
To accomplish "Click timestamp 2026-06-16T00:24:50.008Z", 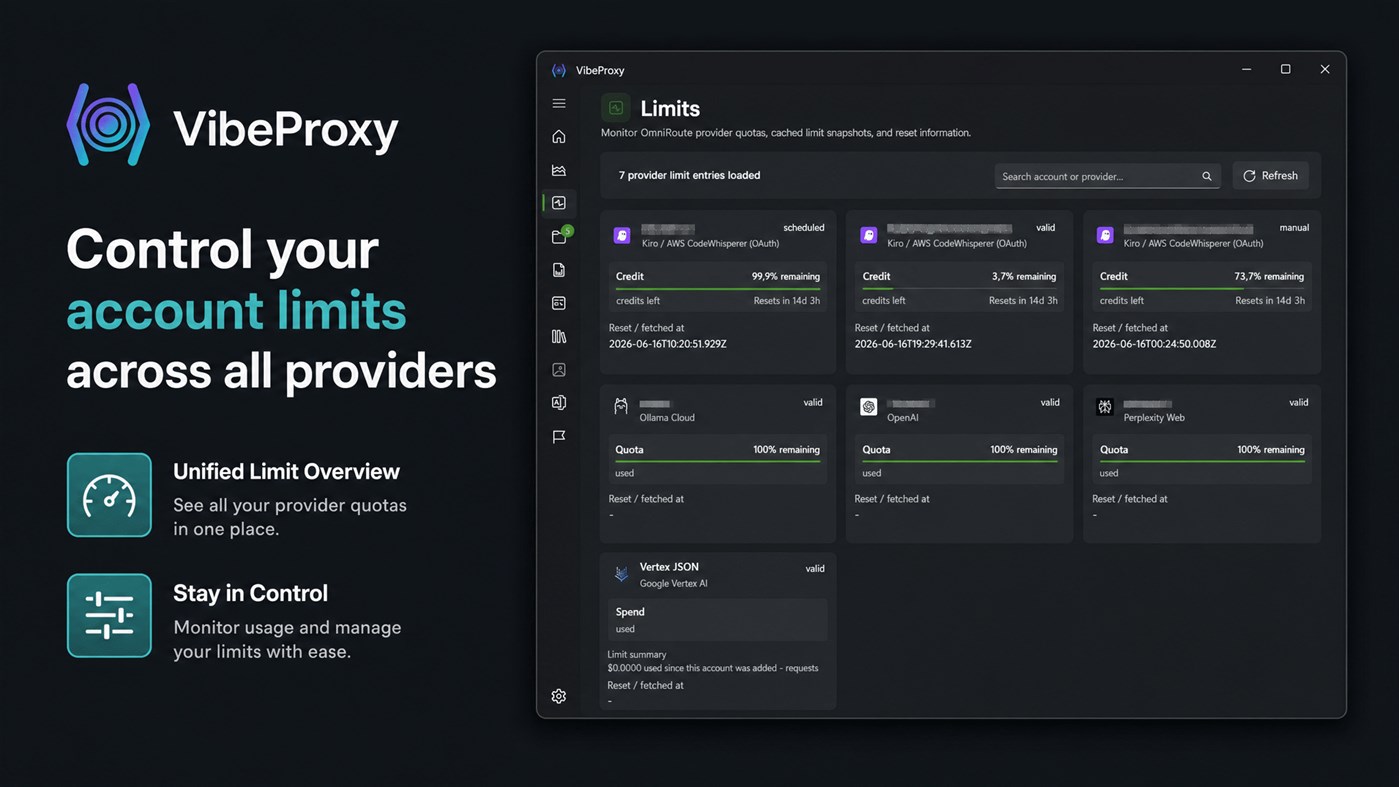I will click(x=1154, y=344).
